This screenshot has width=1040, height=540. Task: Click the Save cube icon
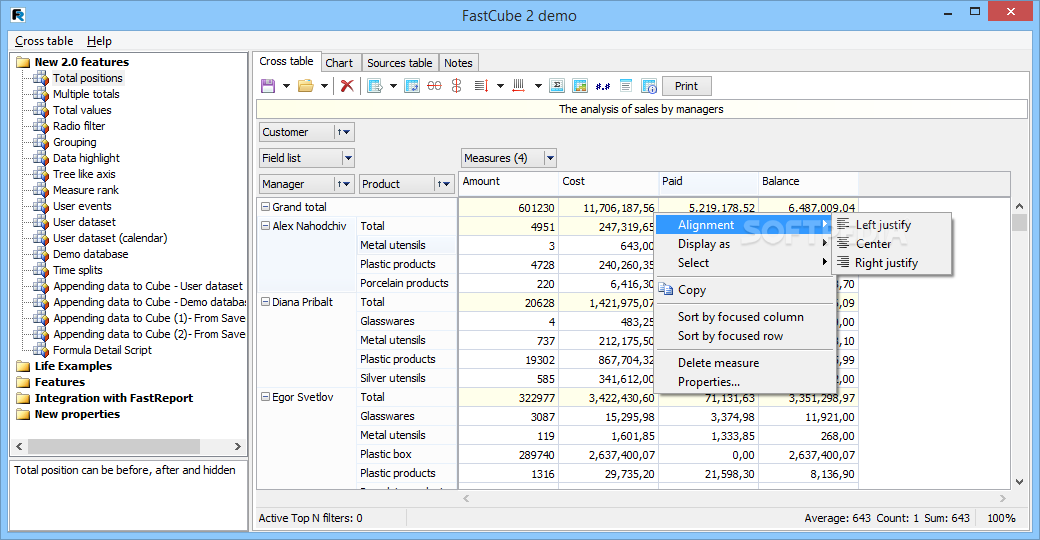(x=268, y=86)
